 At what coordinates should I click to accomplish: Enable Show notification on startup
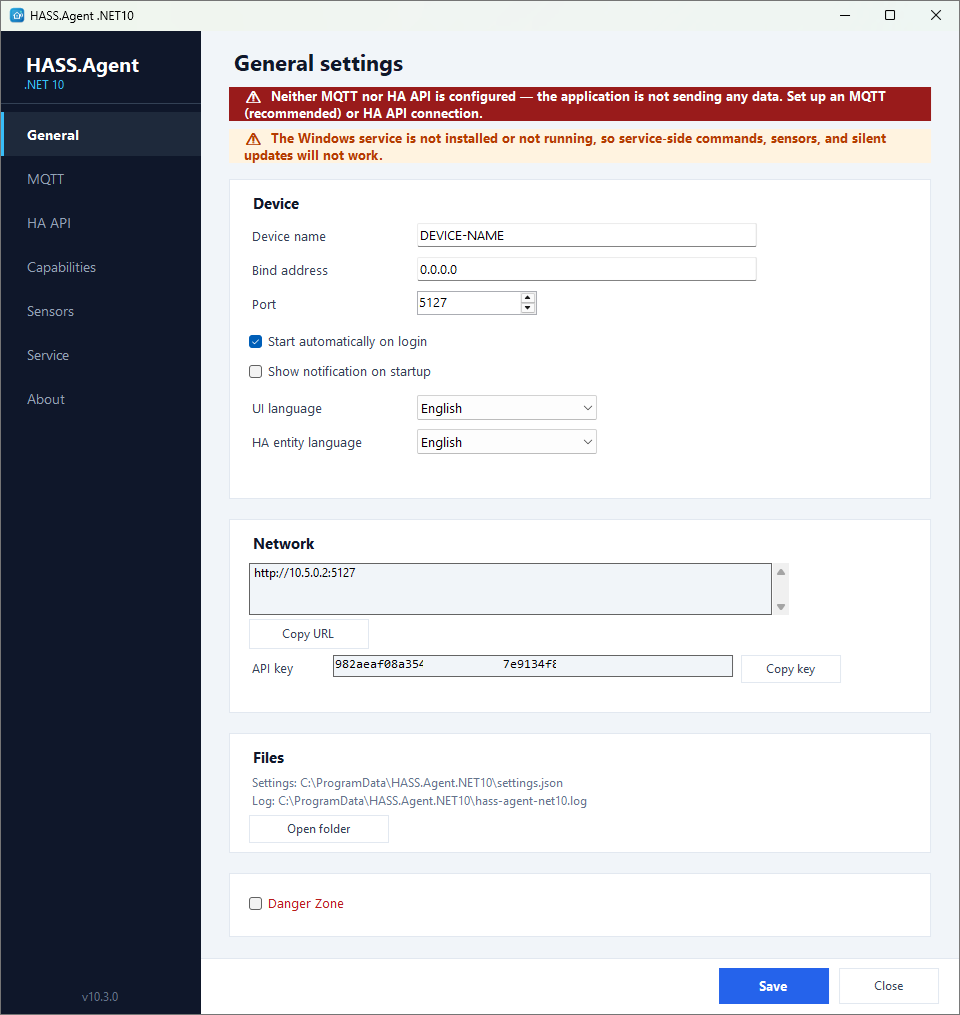(256, 372)
